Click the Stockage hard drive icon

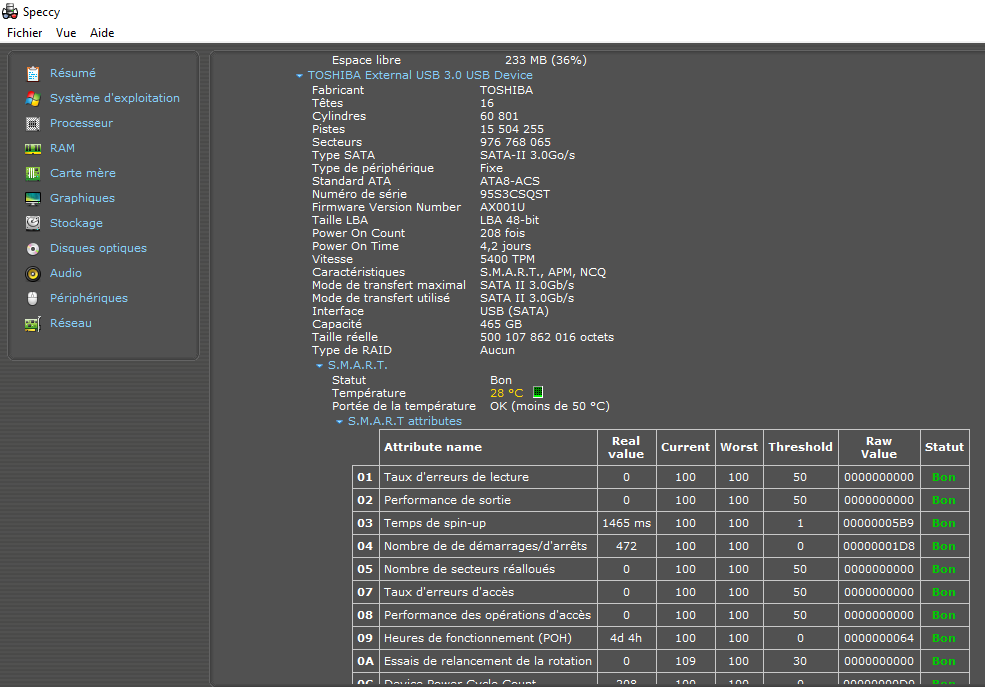click(x=33, y=224)
